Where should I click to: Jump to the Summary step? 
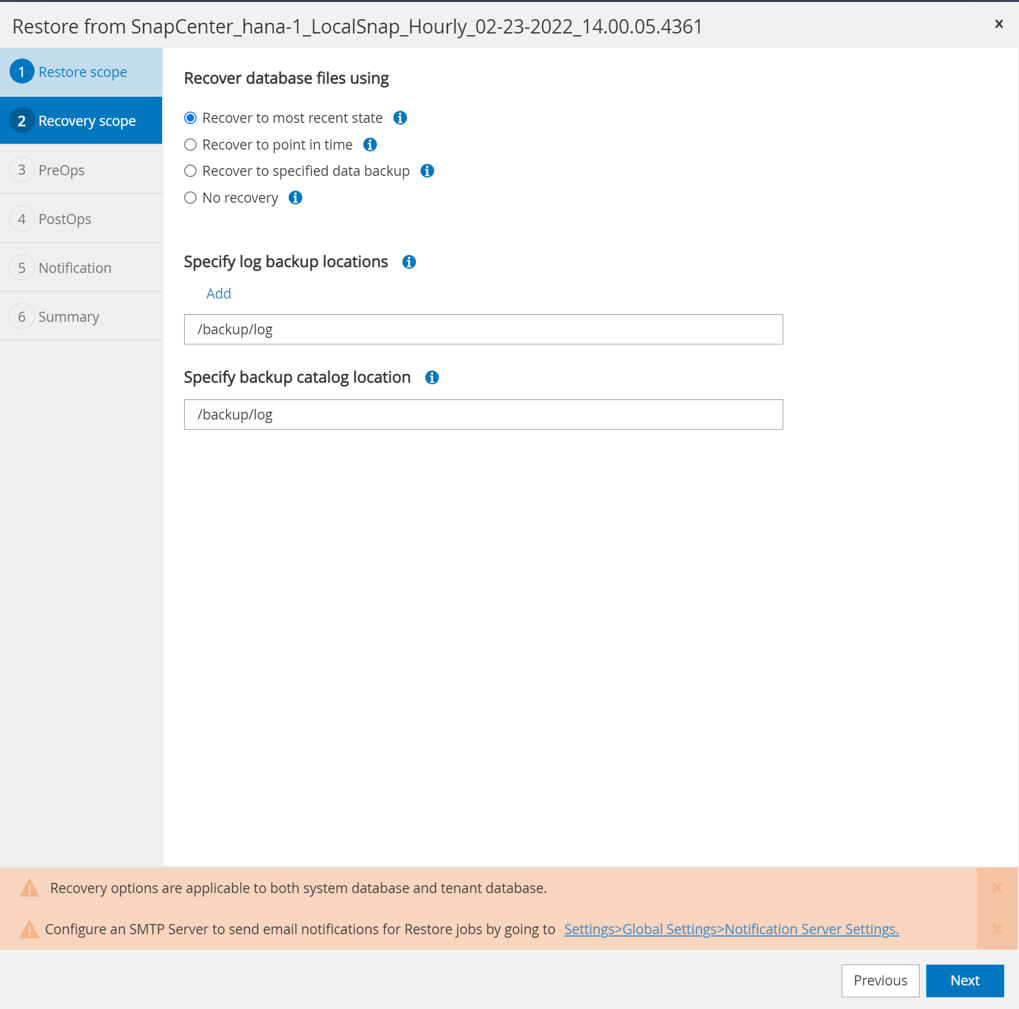(x=68, y=317)
